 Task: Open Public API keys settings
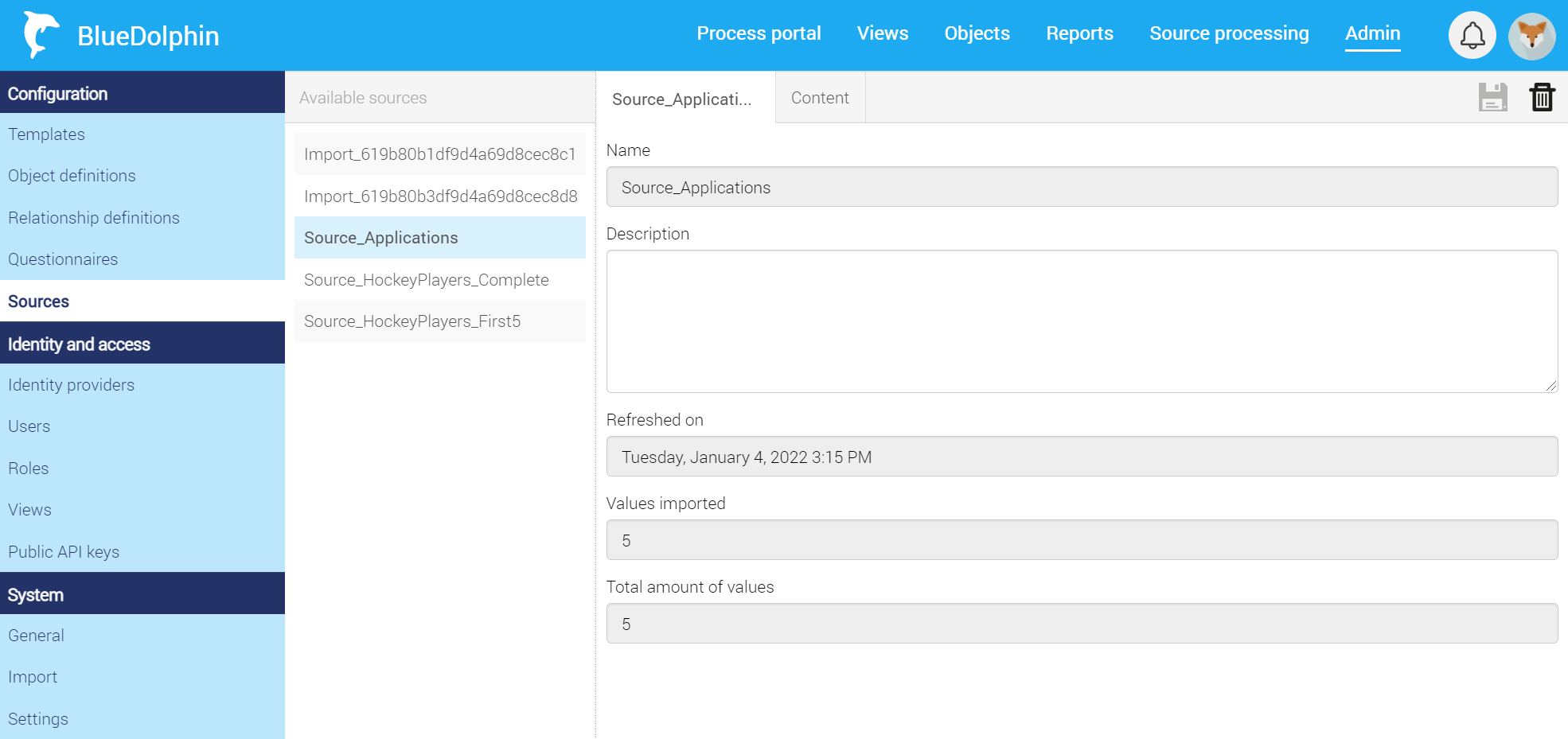(64, 552)
